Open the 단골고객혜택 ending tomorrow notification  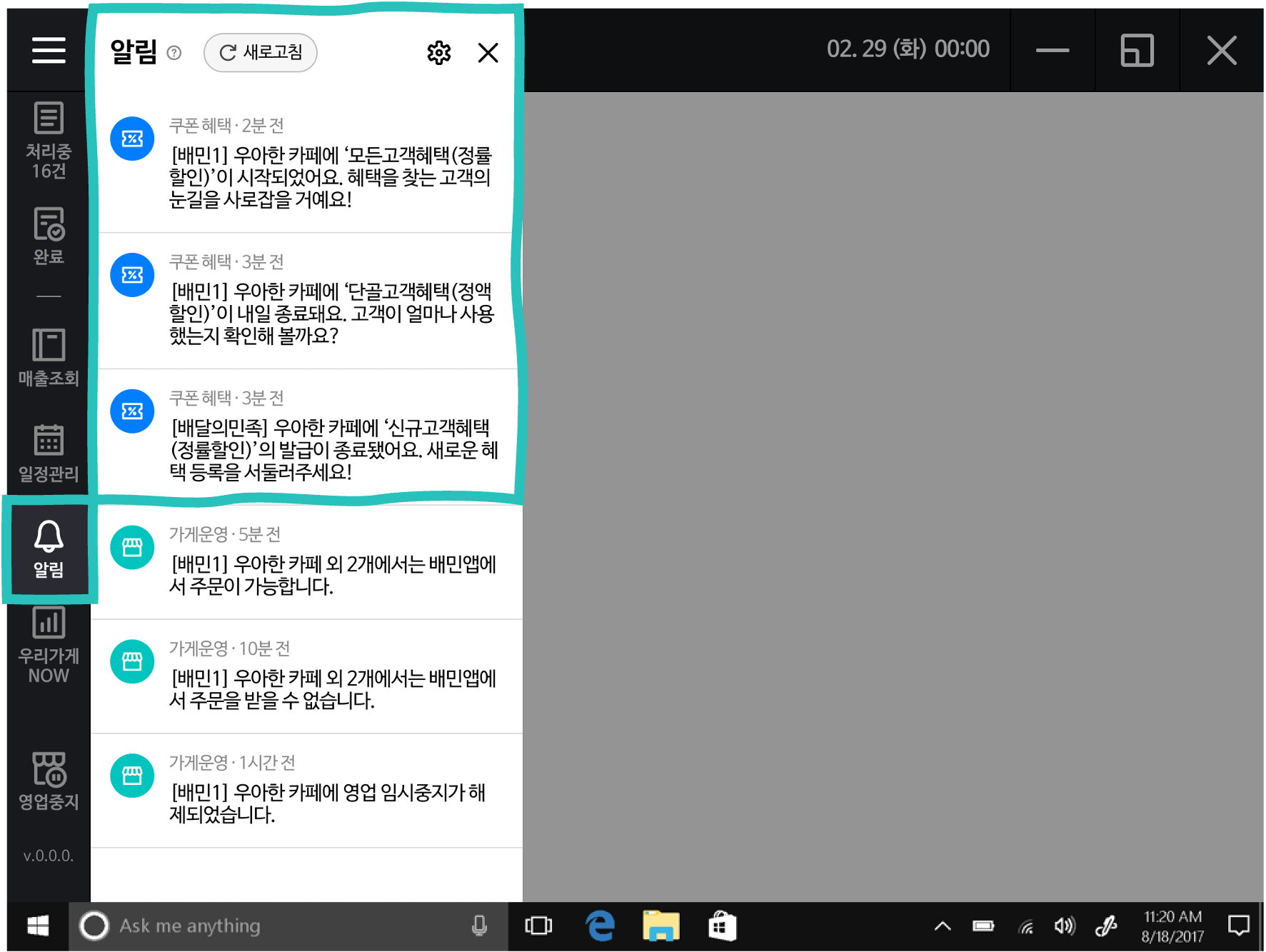pos(306,301)
